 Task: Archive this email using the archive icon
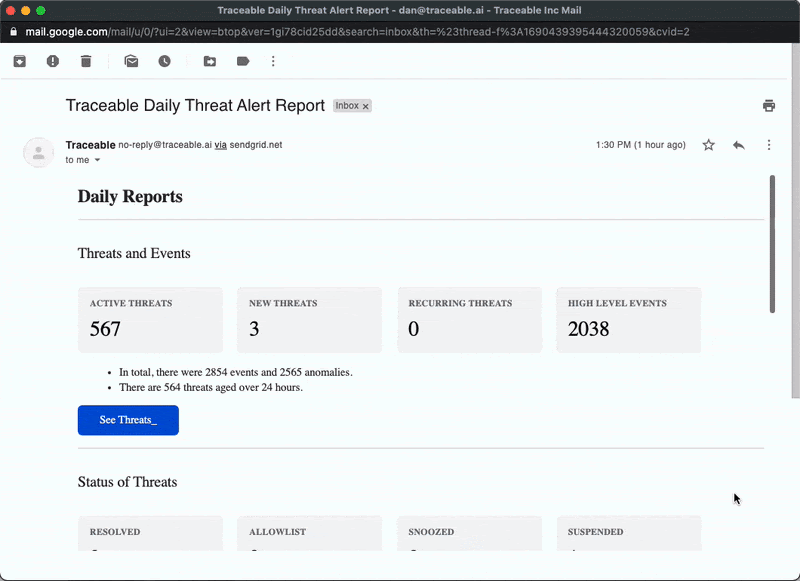pos(20,61)
